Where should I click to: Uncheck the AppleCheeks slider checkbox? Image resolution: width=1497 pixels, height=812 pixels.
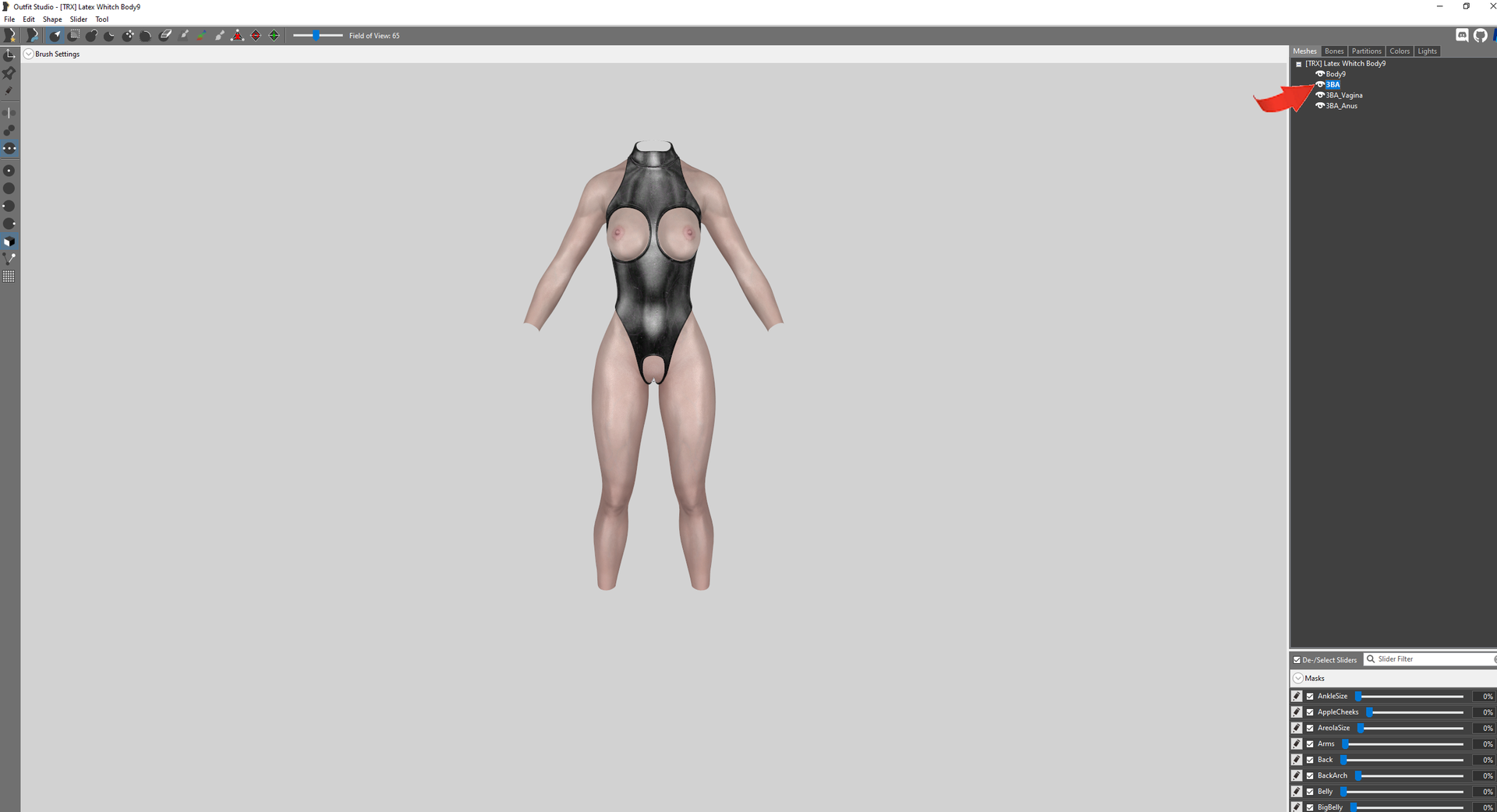pyautogui.click(x=1310, y=712)
